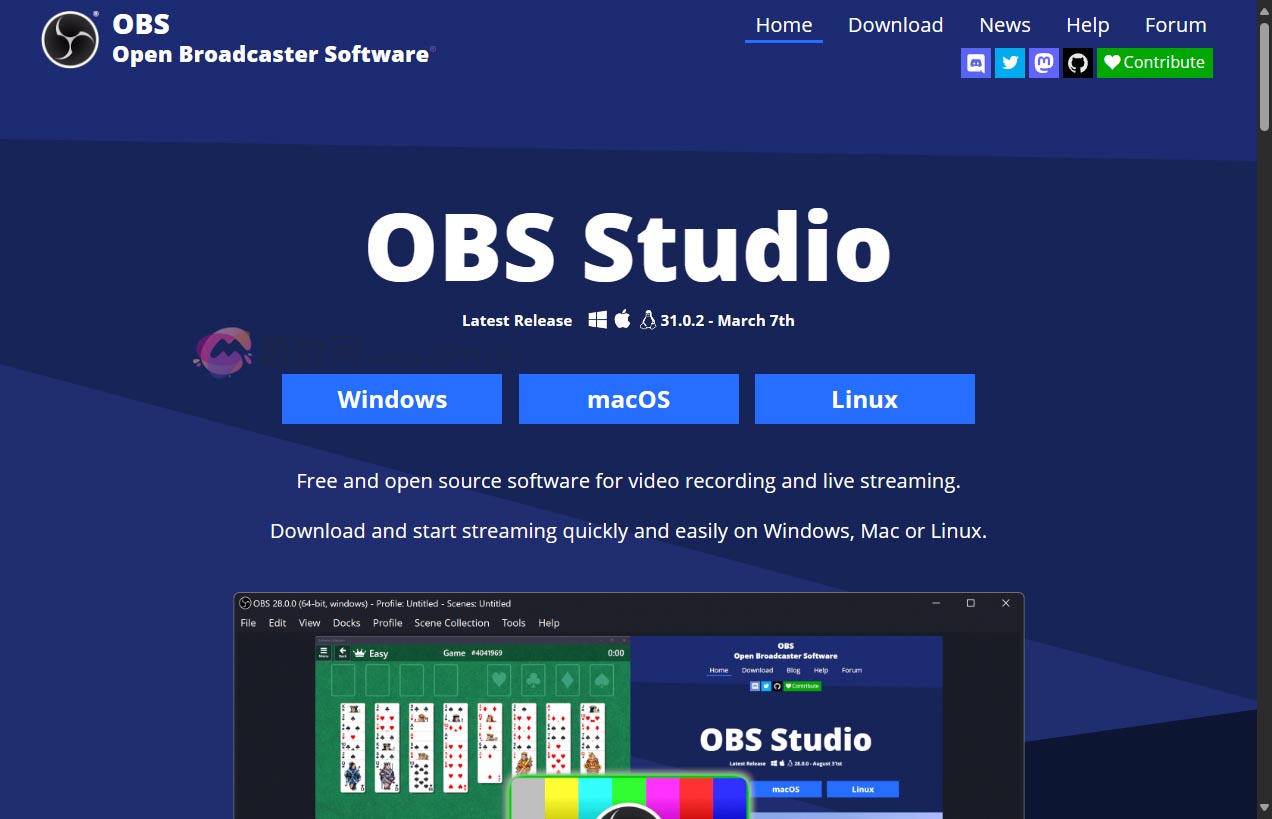1272x819 pixels.
Task: Open the OBS Mastodon profile
Action: point(1043,62)
